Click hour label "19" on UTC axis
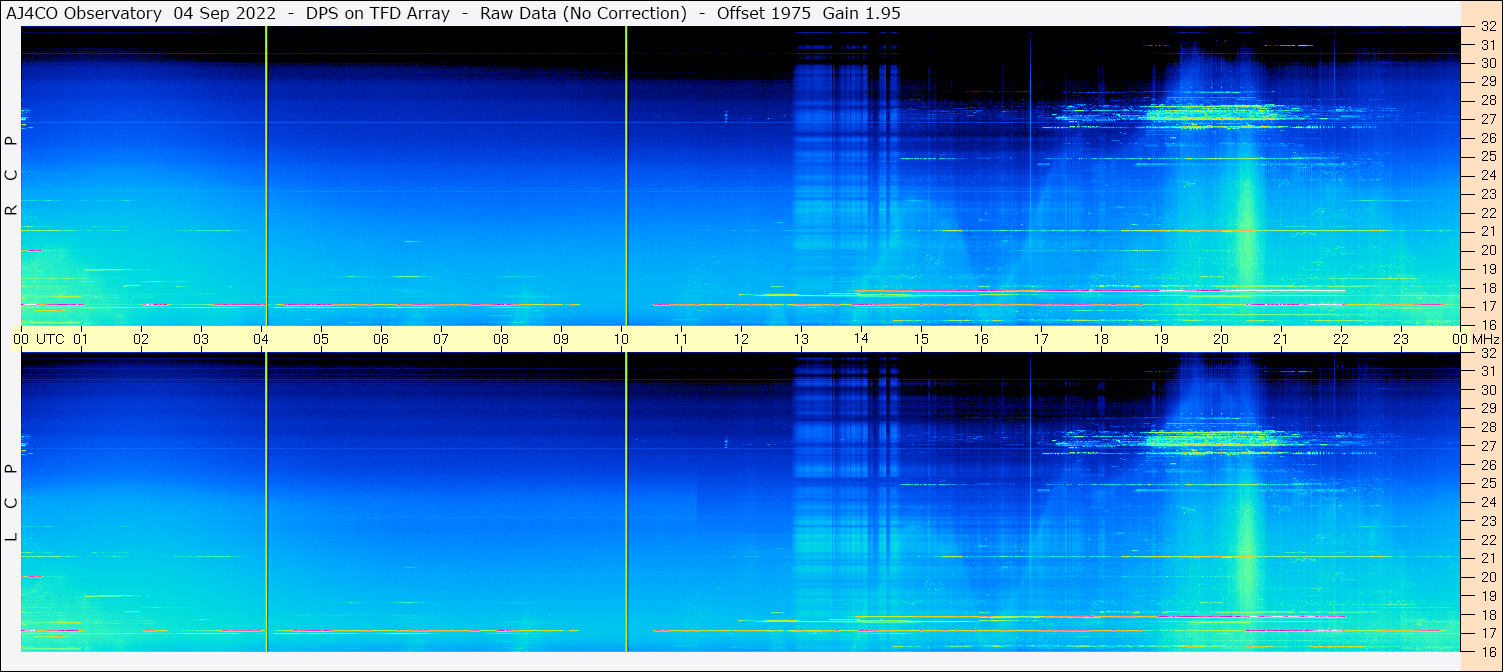The height and width of the screenshot is (672, 1503). pyautogui.click(x=1161, y=339)
